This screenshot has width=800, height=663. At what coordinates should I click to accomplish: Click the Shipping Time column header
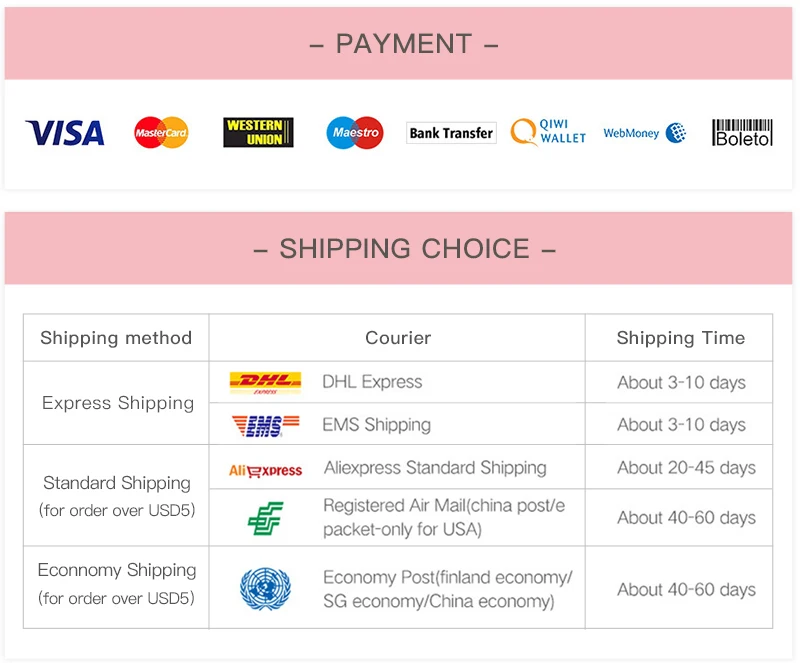680,338
